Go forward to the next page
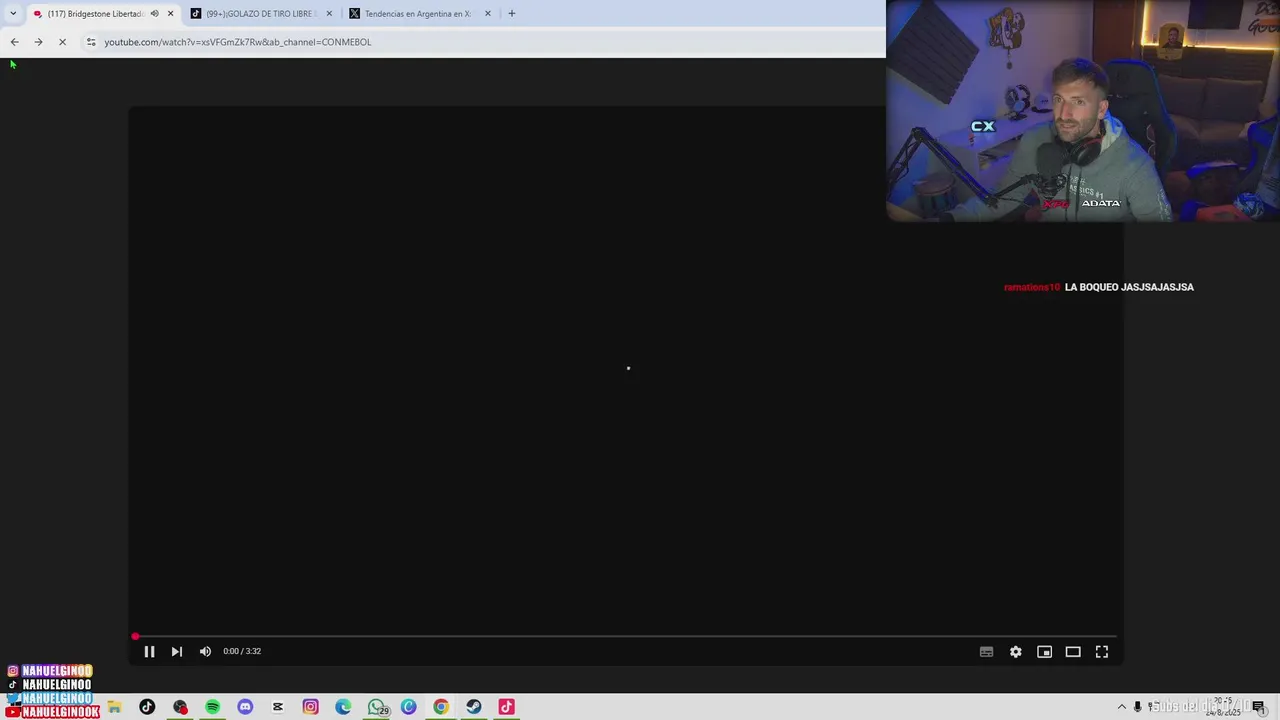 click(x=38, y=42)
